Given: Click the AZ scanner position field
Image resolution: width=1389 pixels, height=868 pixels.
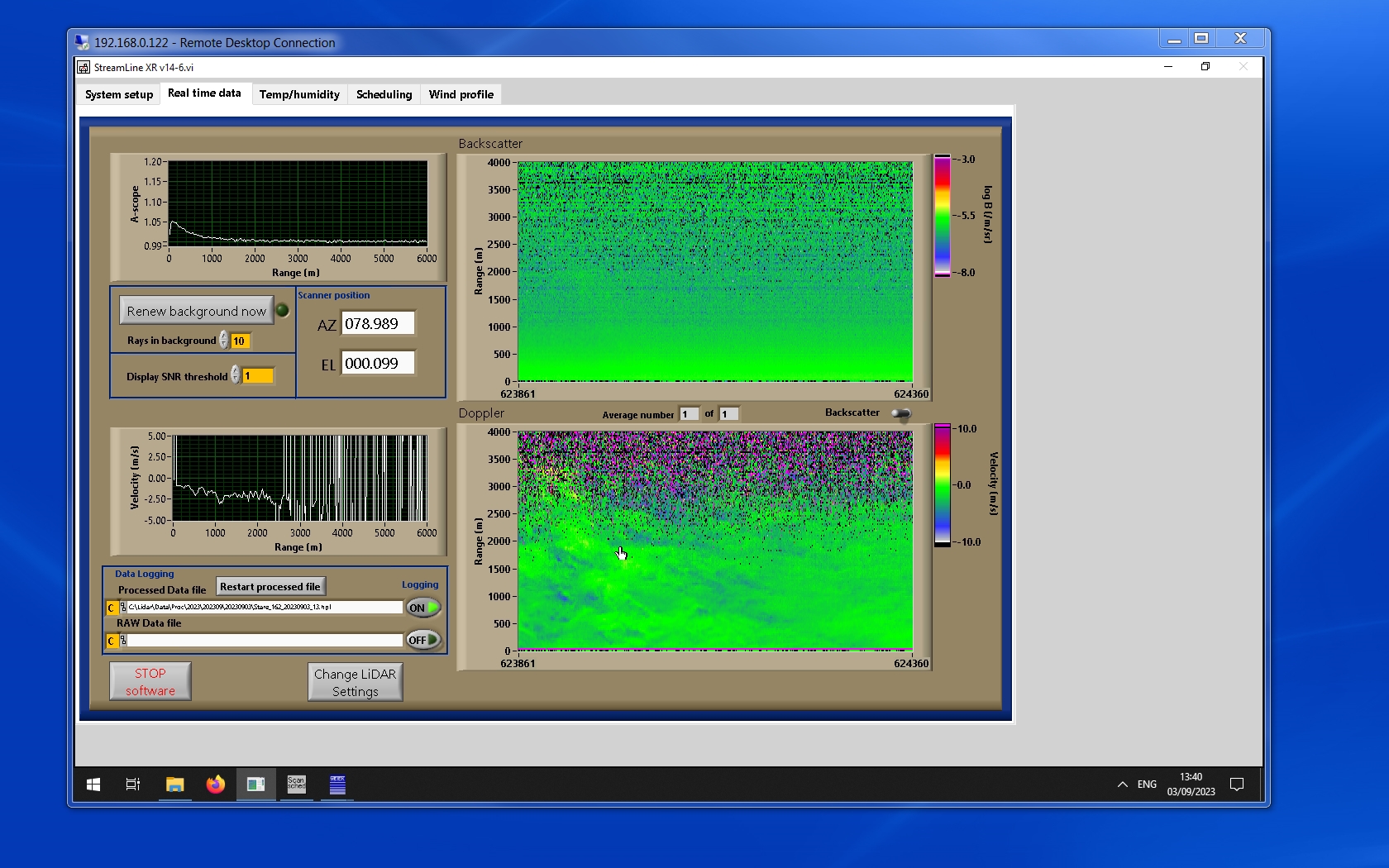Looking at the screenshot, I should tap(378, 324).
